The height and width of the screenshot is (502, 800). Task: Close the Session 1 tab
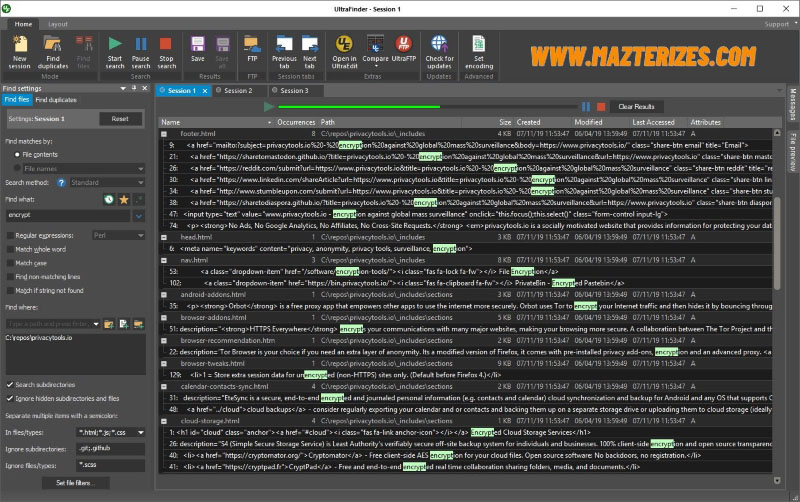[x=205, y=91]
